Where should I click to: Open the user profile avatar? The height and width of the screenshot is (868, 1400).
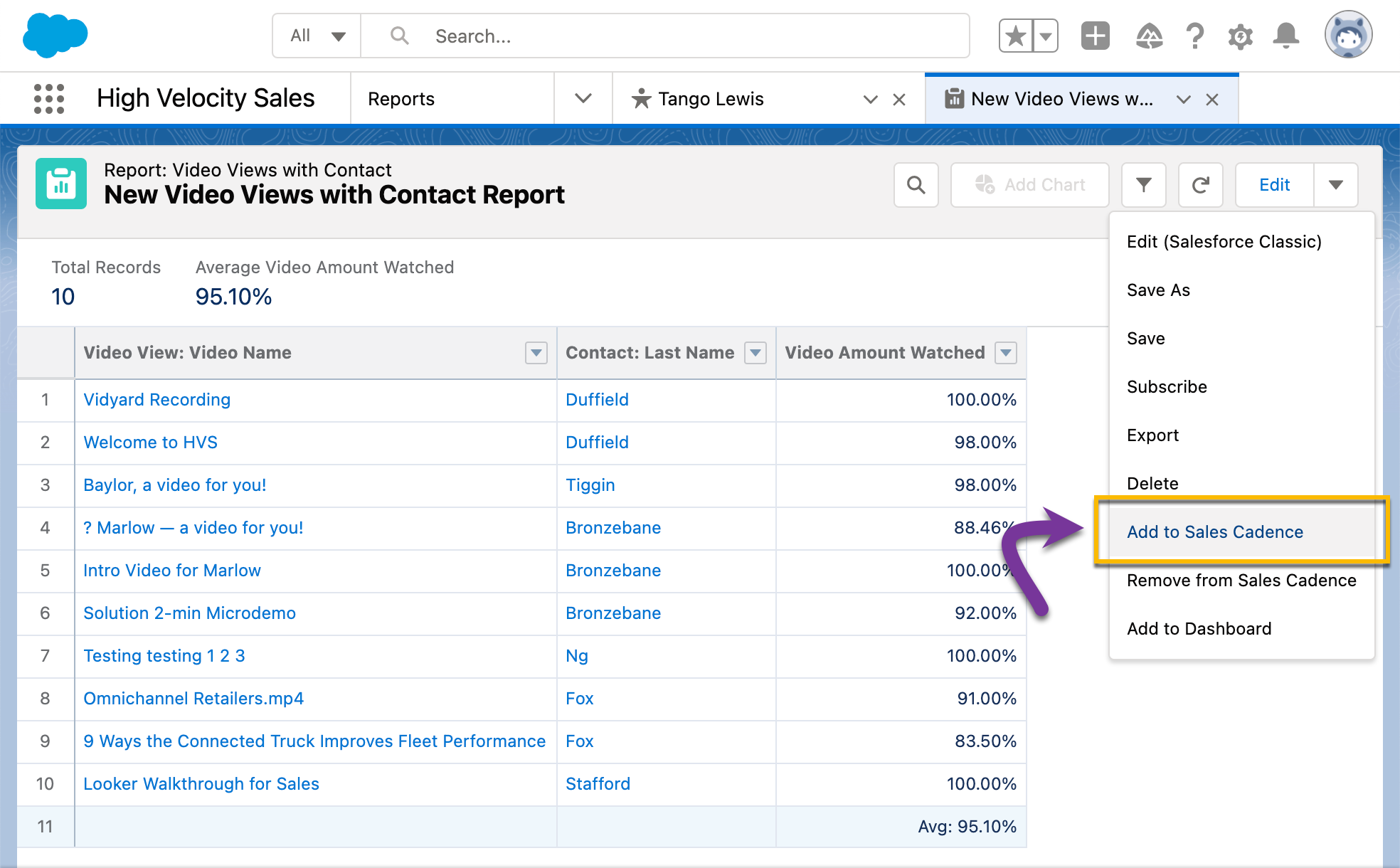click(x=1348, y=34)
